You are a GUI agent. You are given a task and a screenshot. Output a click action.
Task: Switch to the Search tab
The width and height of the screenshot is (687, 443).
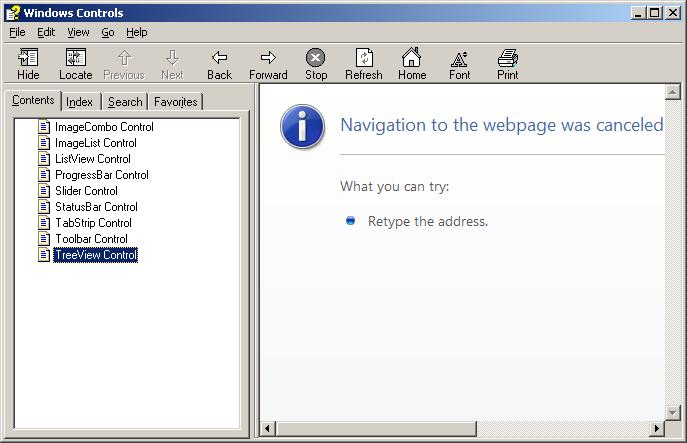click(x=125, y=102)
